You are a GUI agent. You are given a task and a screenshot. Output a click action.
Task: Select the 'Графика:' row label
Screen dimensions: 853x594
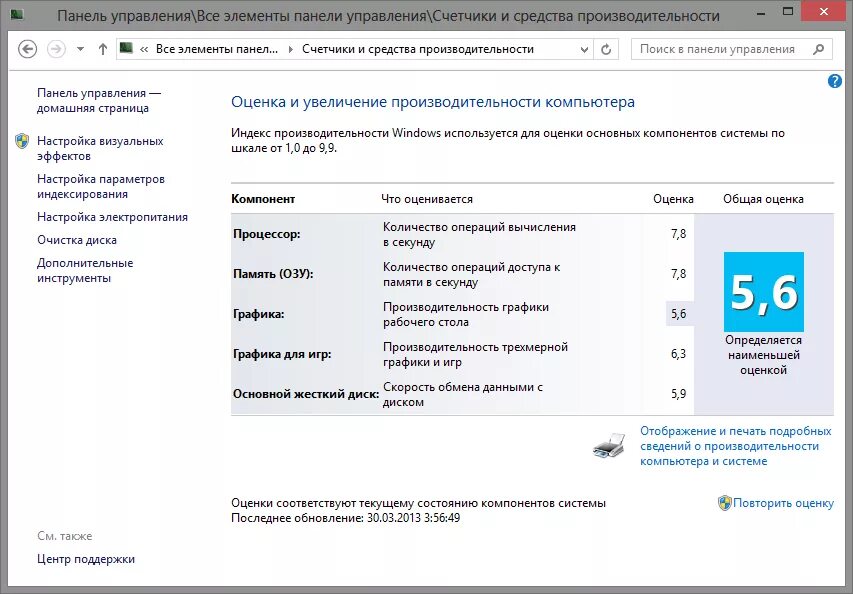click(x=258, y=314)
